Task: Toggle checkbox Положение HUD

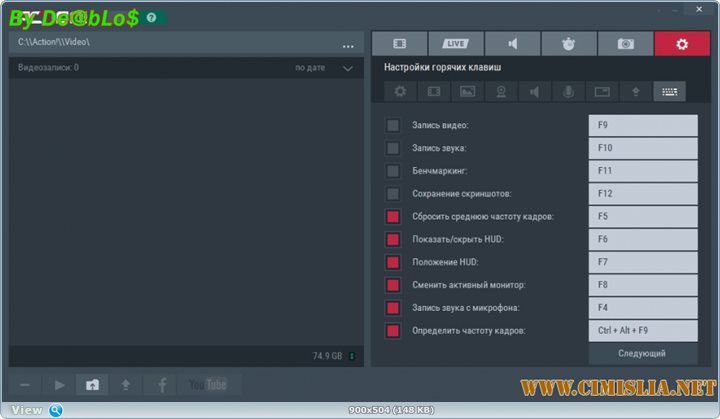Action: tap(393, 262)
